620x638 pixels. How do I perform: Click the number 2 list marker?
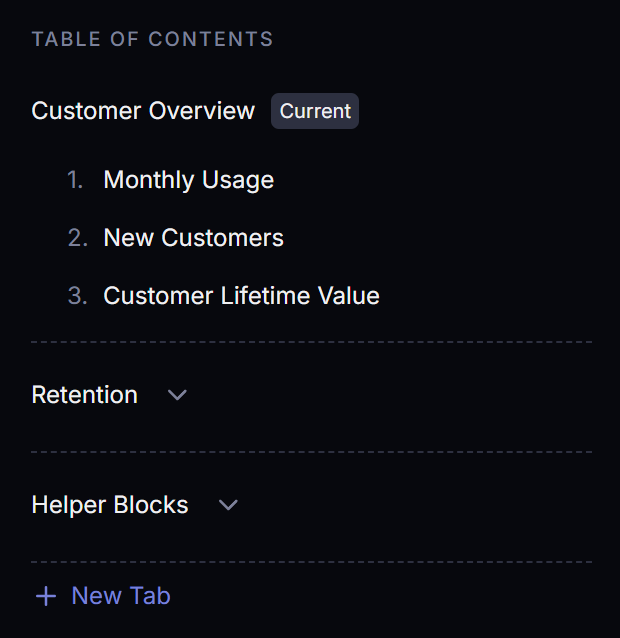(77, 238)
